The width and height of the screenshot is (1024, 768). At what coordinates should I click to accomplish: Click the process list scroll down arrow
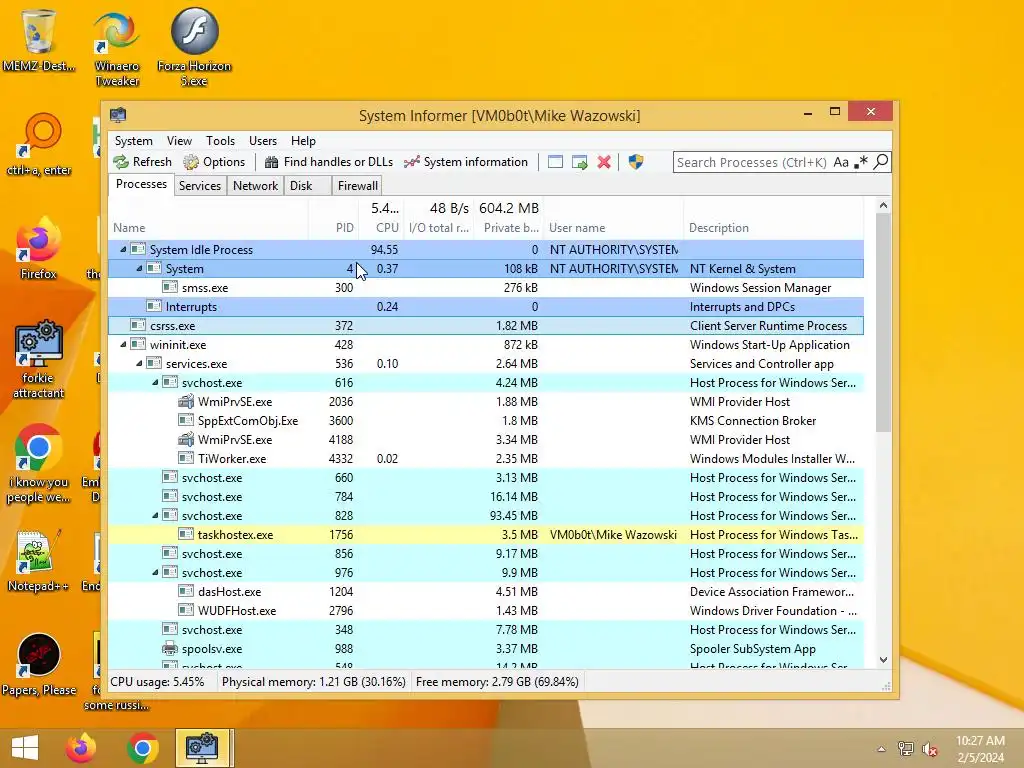coord(883,660)
